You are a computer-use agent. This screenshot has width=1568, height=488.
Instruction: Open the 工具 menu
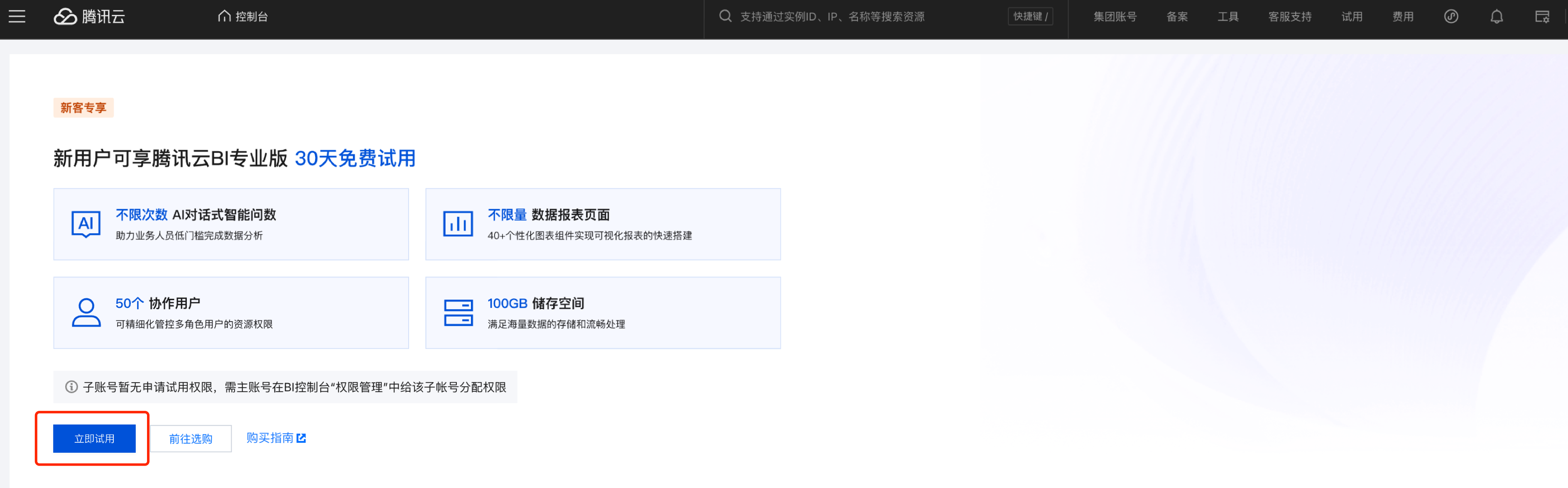click(x=1228, y=17)
